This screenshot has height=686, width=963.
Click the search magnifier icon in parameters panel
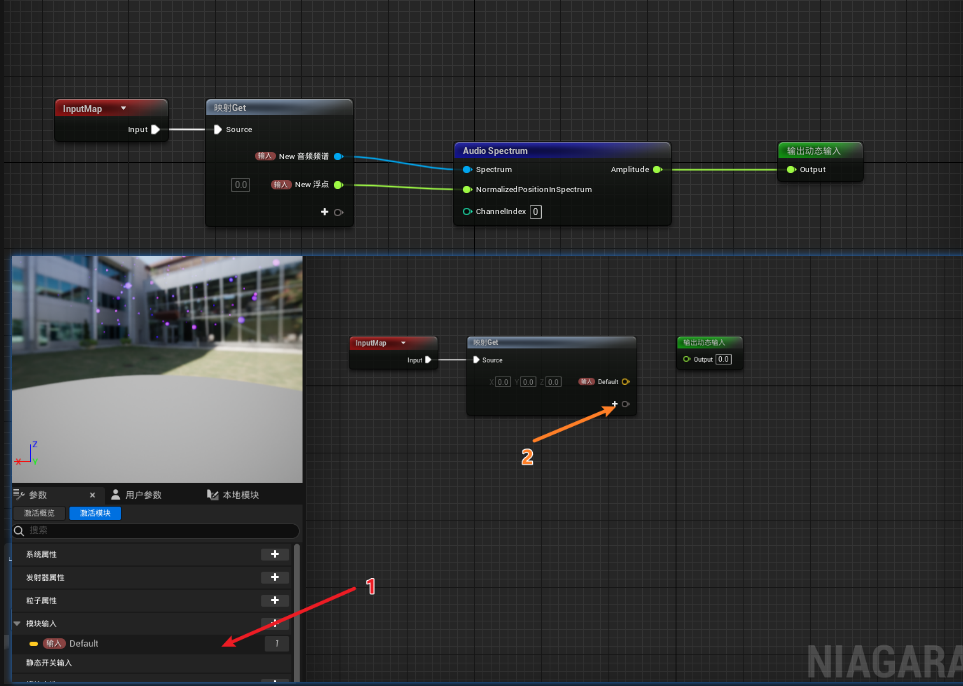click(x=19, y=531)
